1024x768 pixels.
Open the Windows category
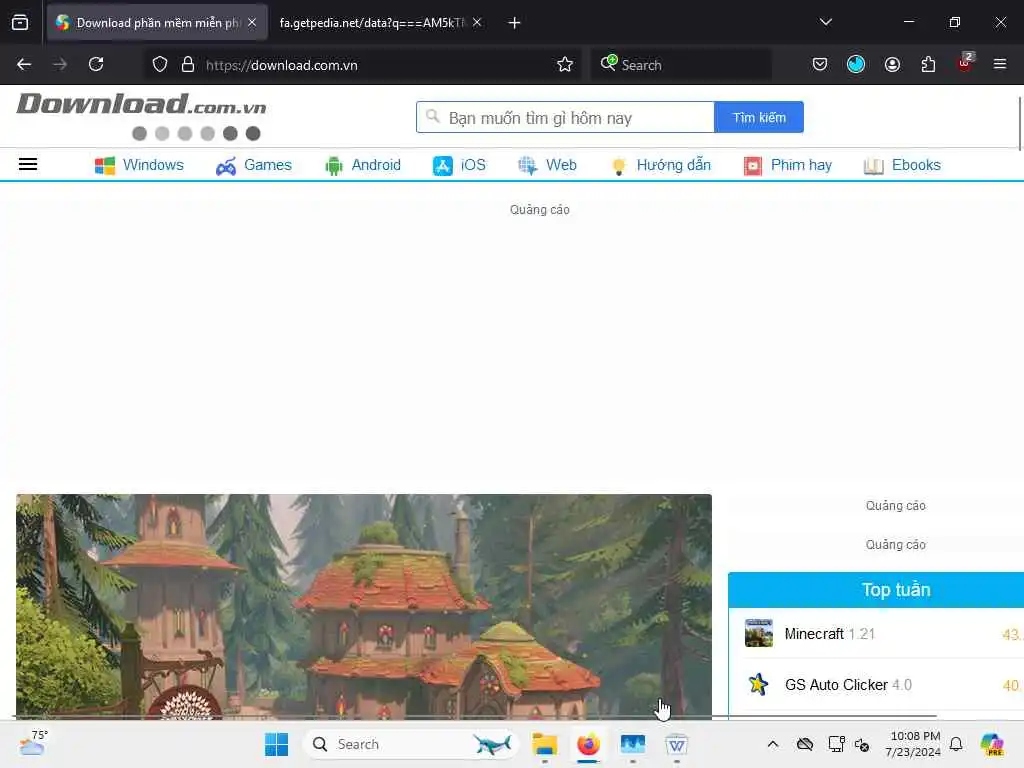tap(139, 165)
